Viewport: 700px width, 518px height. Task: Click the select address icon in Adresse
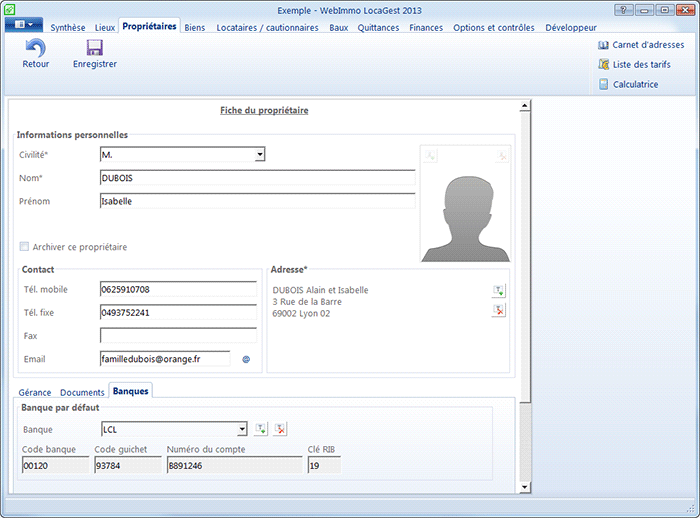pyautogui.click(x=499, y=290)
